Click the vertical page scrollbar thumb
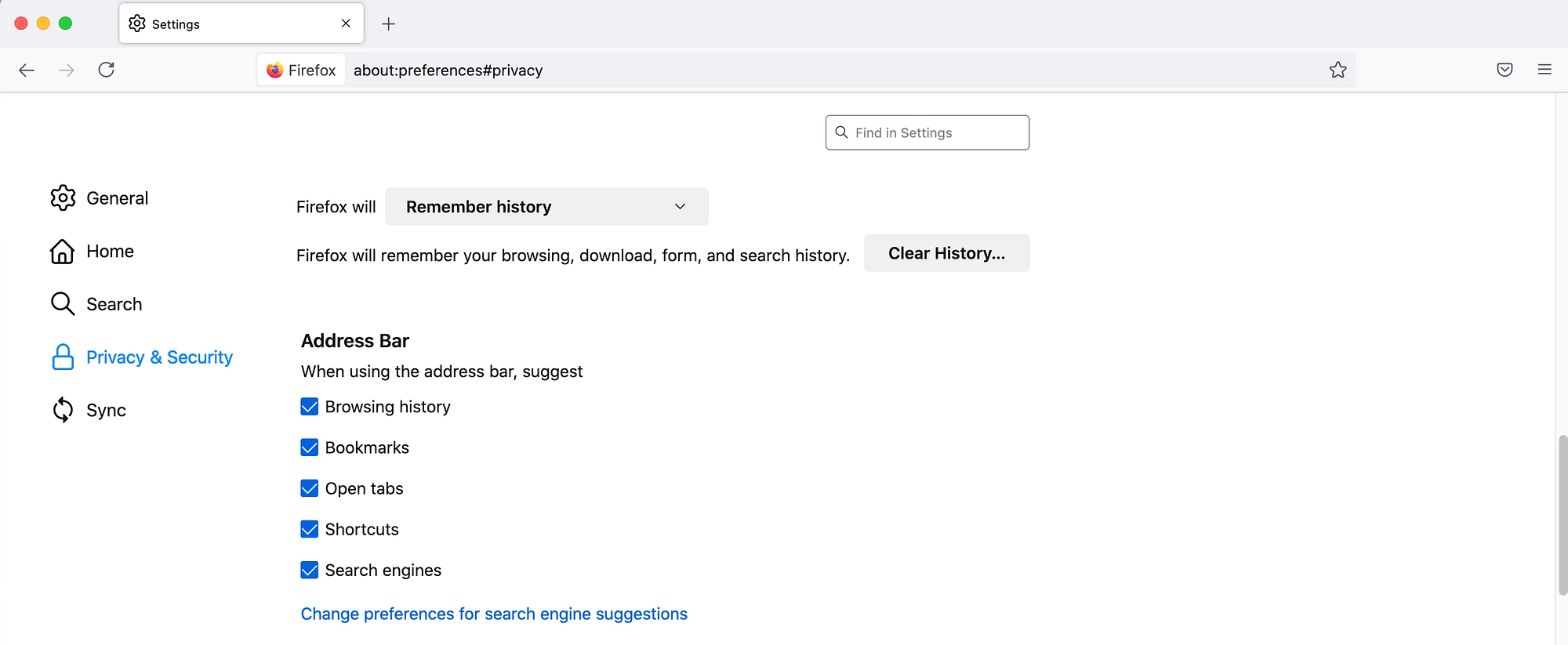The width and height of the screenshot is (1568, 645). pos(1562,514)
